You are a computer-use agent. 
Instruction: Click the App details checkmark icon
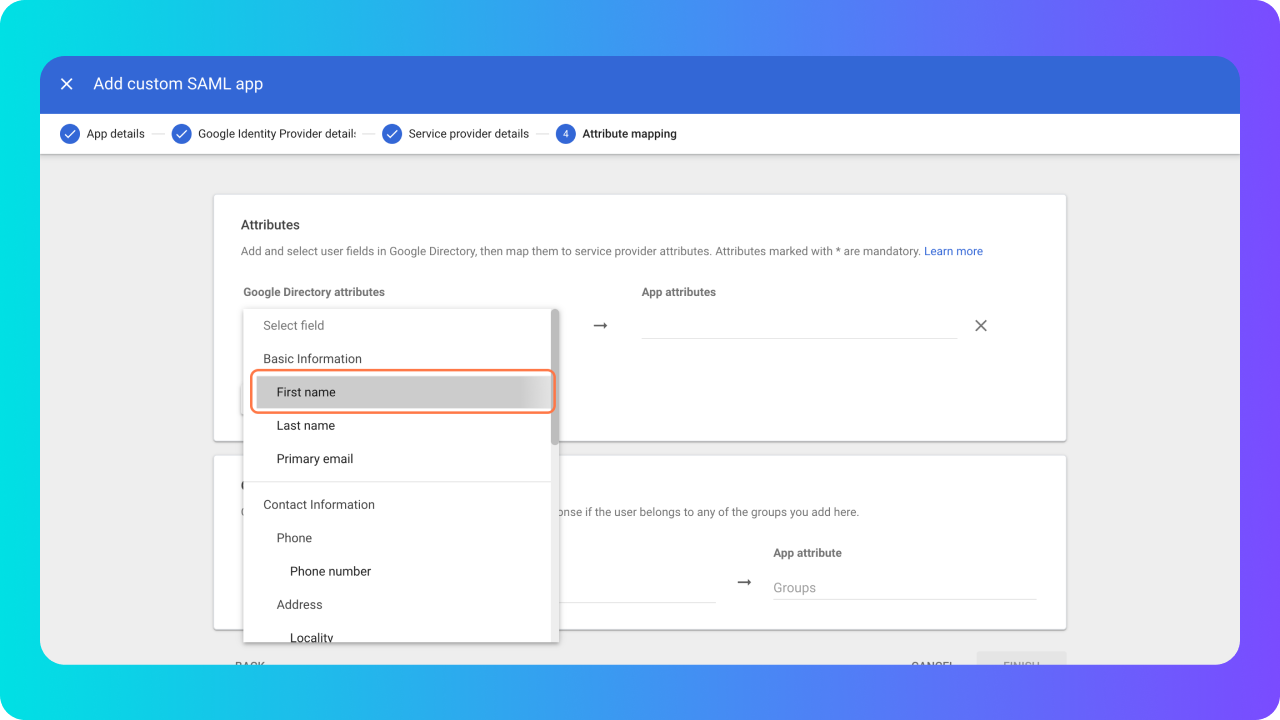click(70, 134)
